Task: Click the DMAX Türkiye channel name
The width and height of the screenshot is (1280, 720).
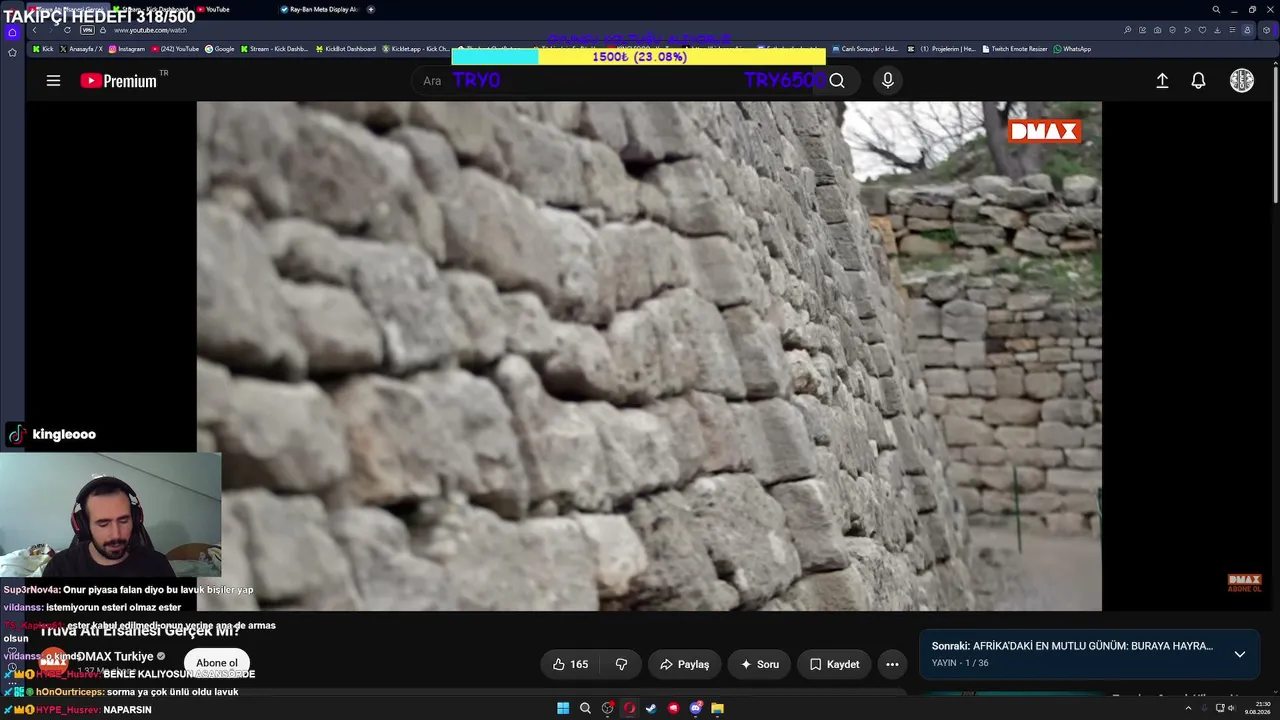Action: (115, 656)
